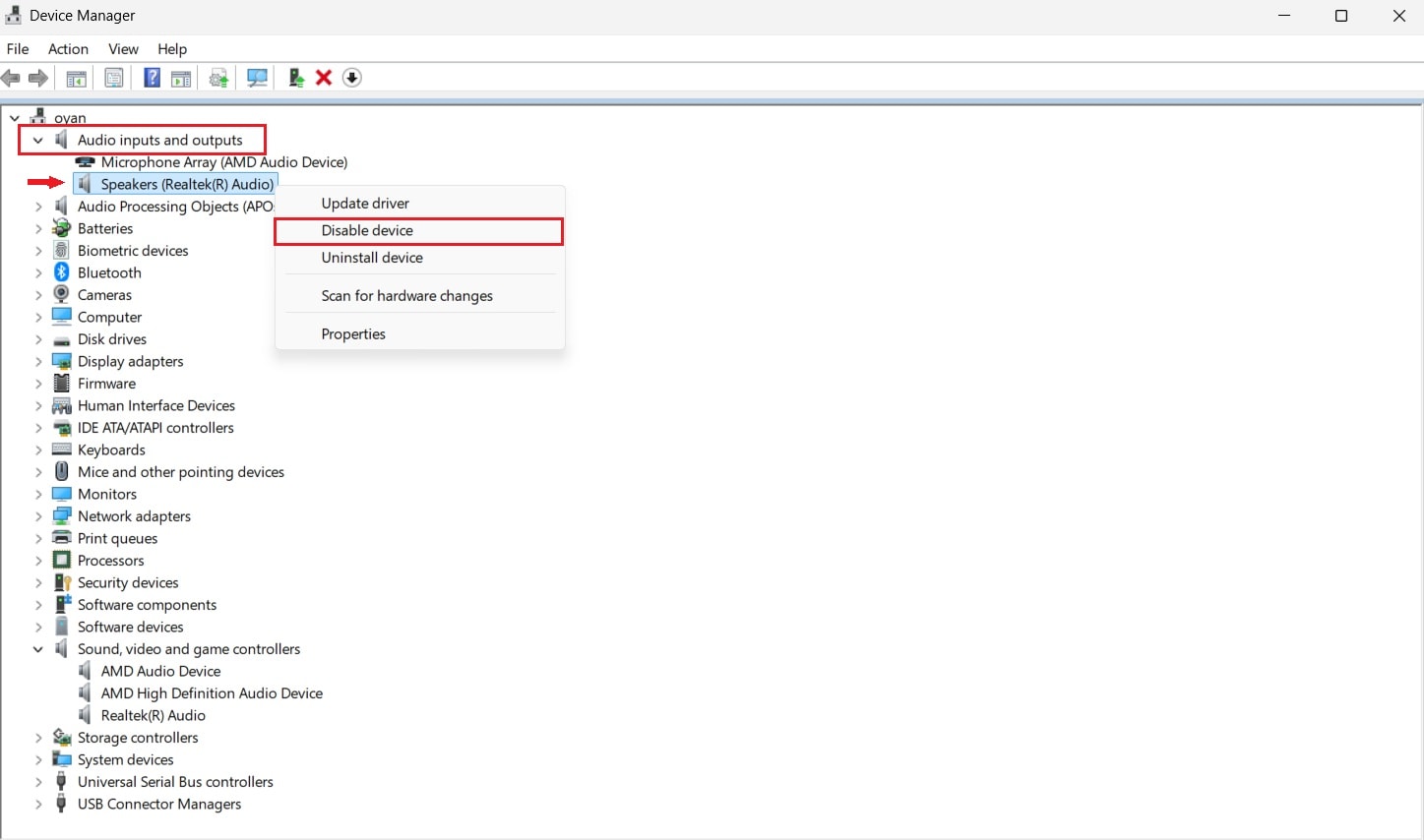Select the Software components label

tap(147, 605)
